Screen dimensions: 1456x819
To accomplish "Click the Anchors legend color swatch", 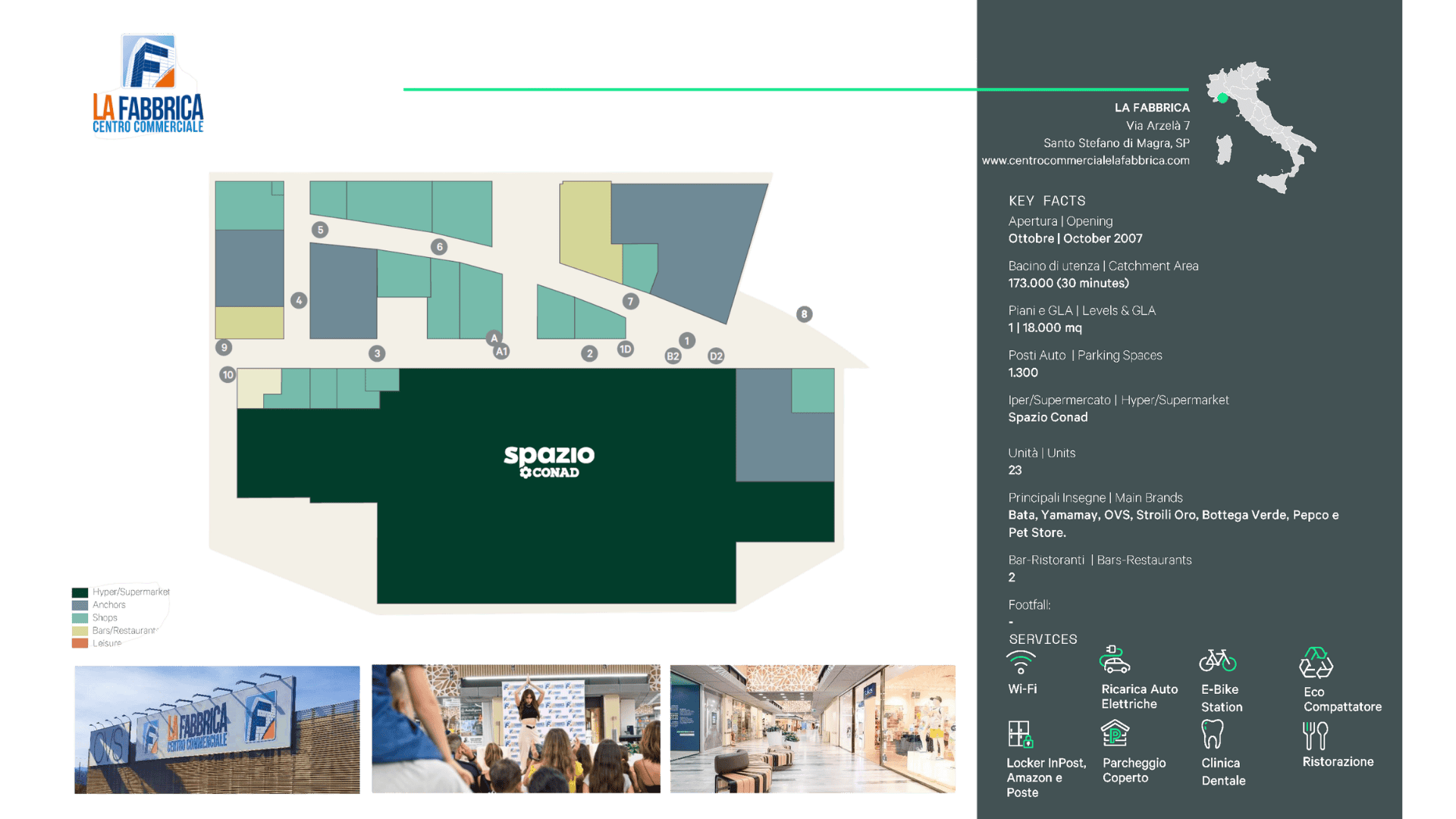I will tap(80, 605).
